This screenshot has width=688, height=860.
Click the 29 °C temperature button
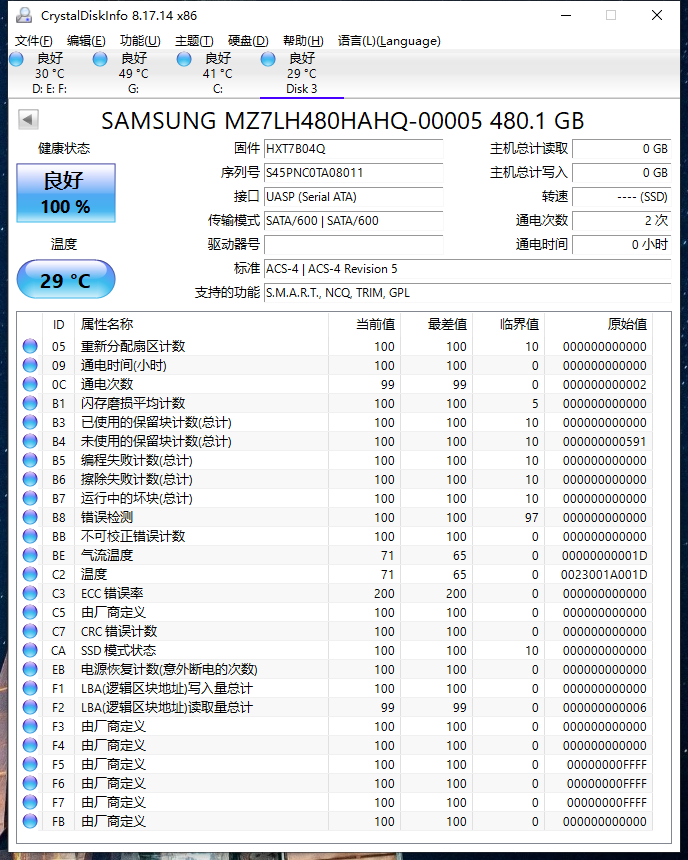tap(66, 280)
